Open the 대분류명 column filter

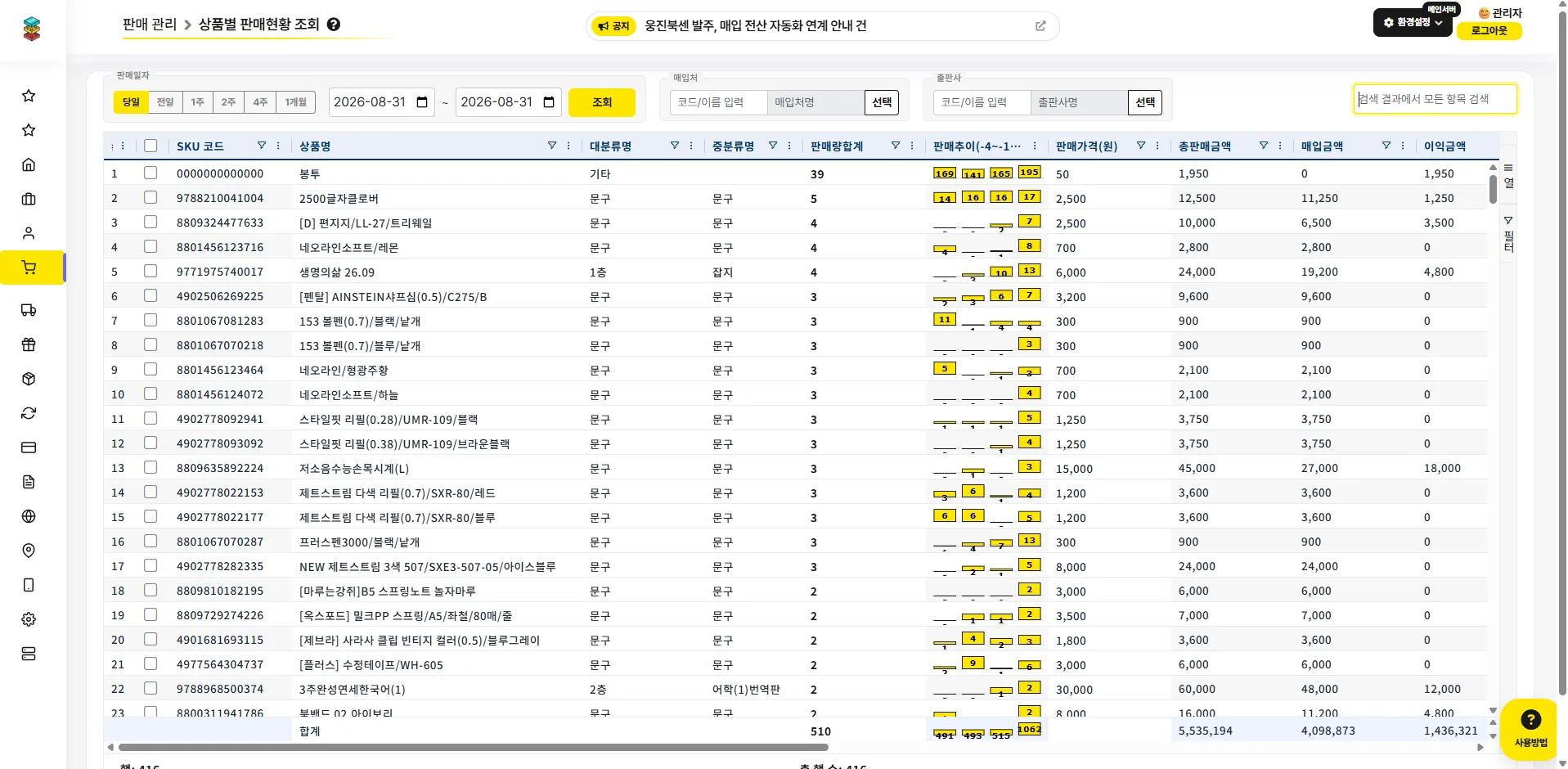(x=675, y=146)
